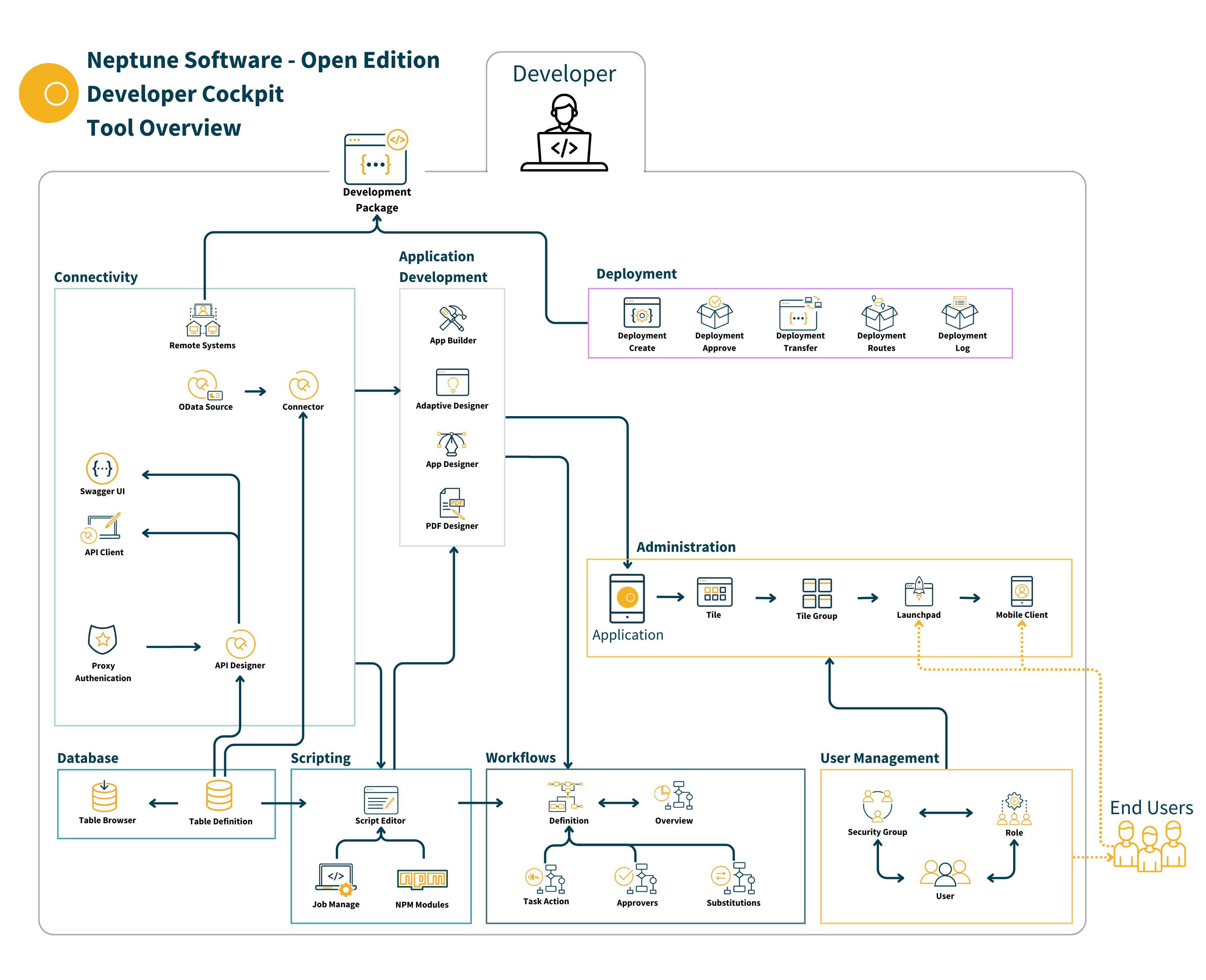Screen dimensions: 1206x980
Task: Click the App Builder tools icon
Action: click(453, 318)
